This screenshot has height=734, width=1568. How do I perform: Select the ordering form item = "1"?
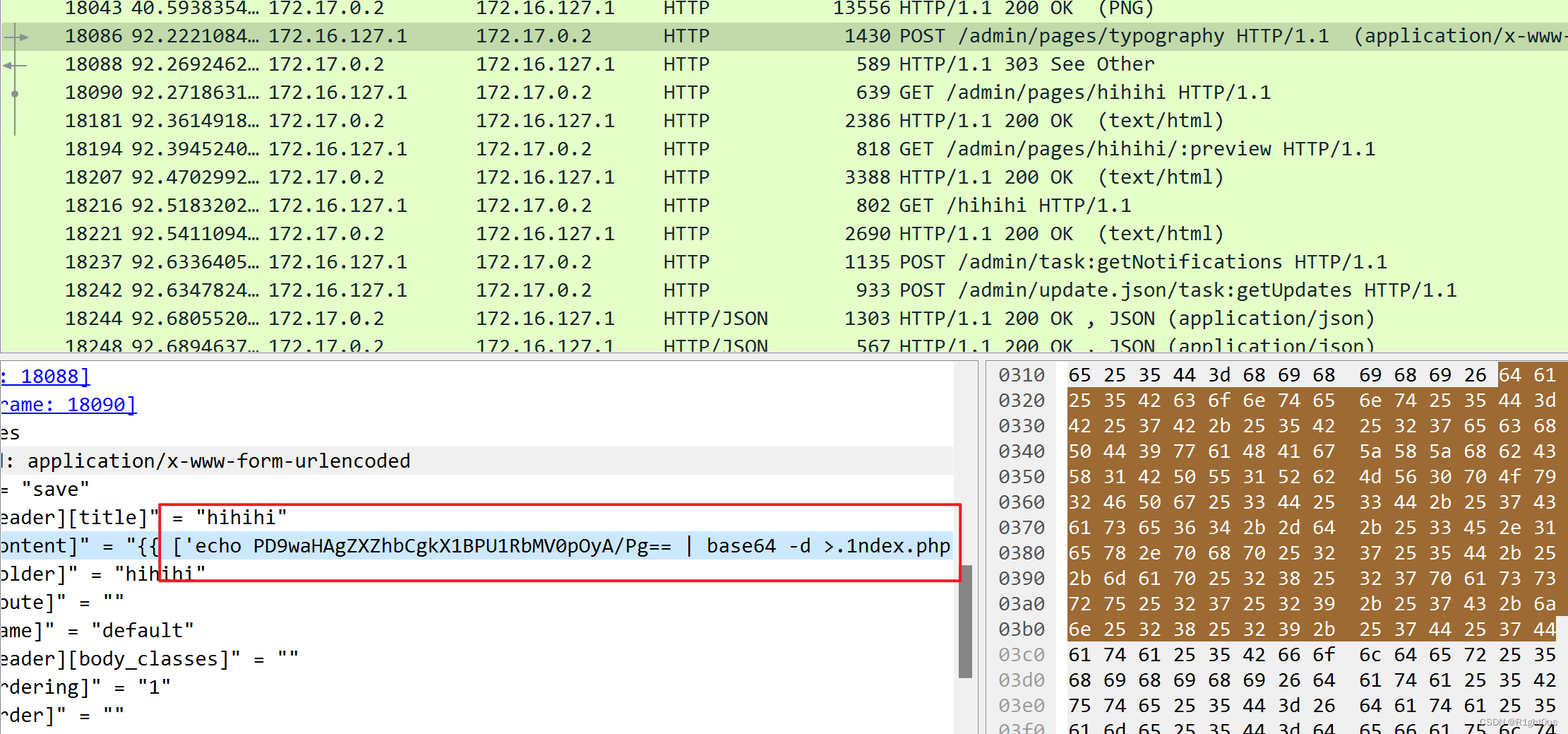(477, 687)
